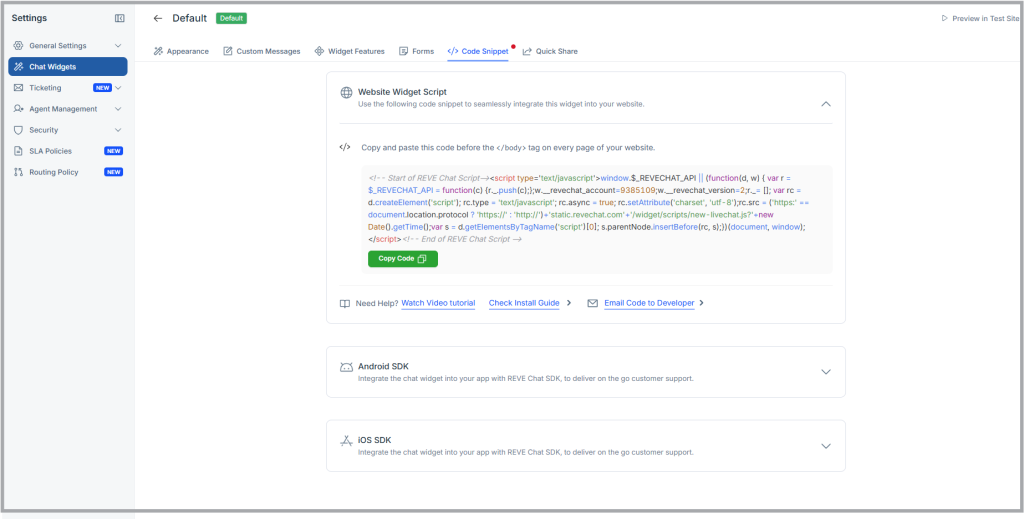Click the Android SDK heading
The width and height of the screenshot is (1024, 519).
[x=383, y=366]
